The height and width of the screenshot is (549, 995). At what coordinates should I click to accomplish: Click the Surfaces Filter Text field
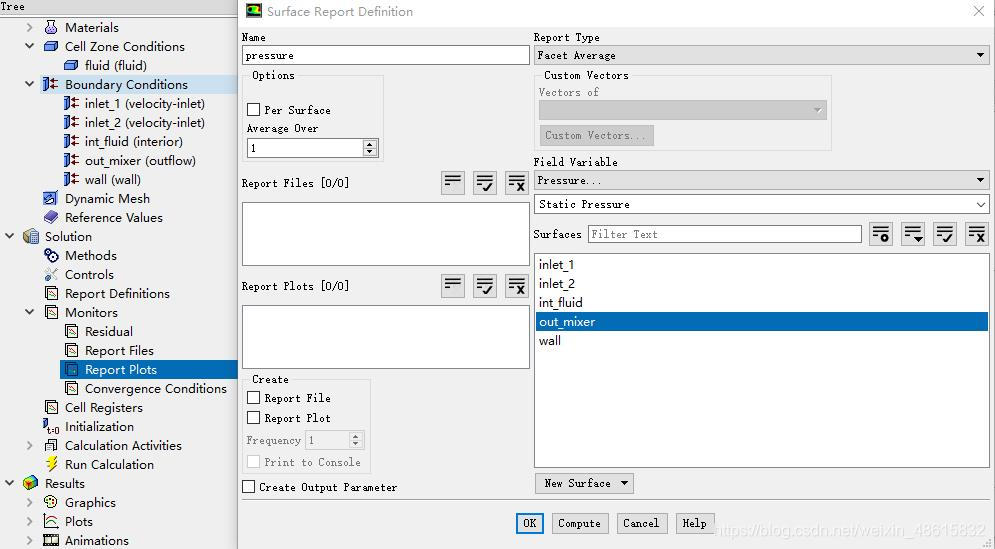coord(724,234)
